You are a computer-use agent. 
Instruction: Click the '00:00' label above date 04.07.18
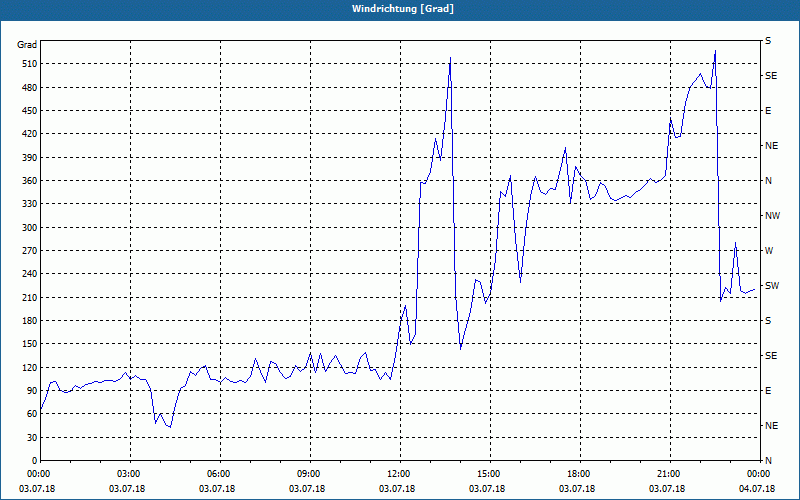pos(757,474)
